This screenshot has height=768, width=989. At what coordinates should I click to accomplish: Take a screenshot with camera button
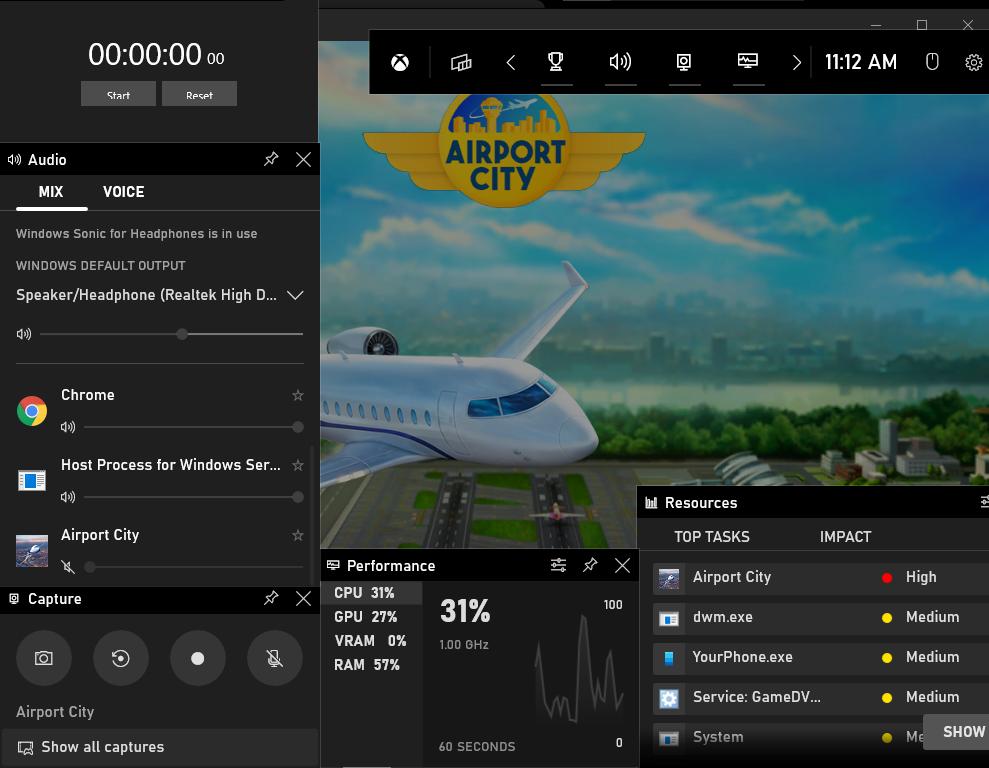coord(44,658)
